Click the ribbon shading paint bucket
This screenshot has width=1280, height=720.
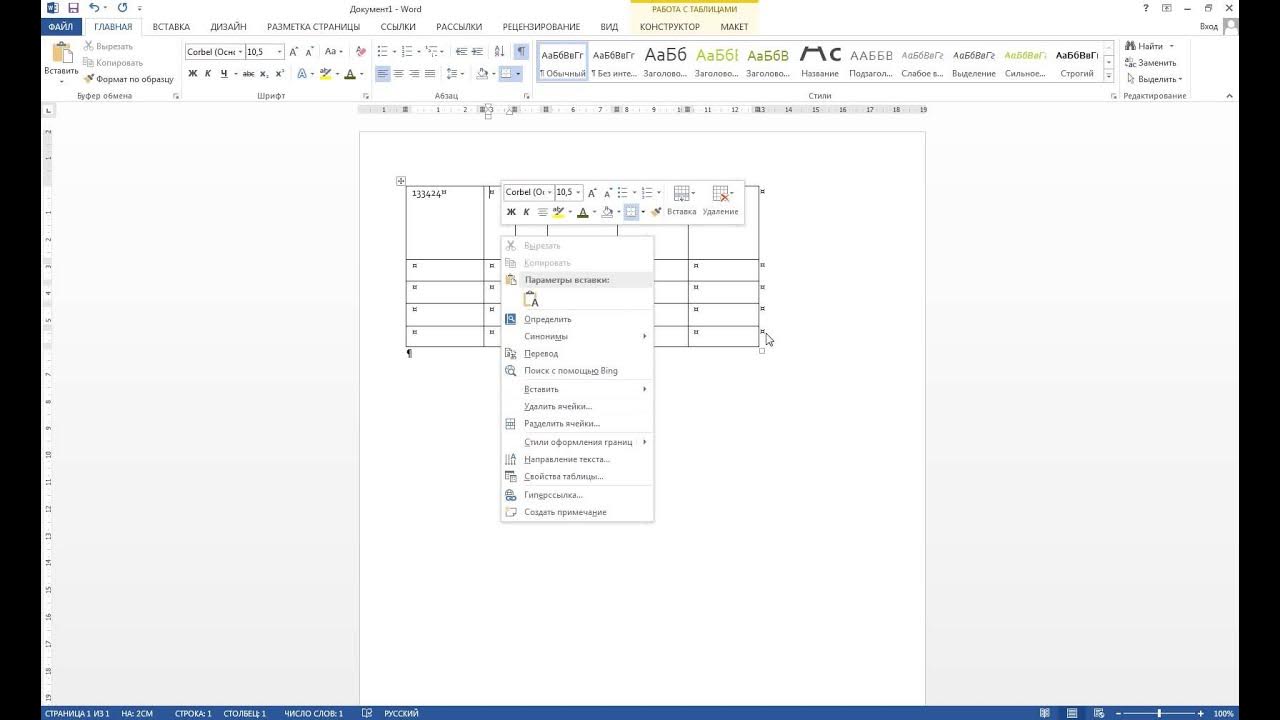[x=483, y=74]
